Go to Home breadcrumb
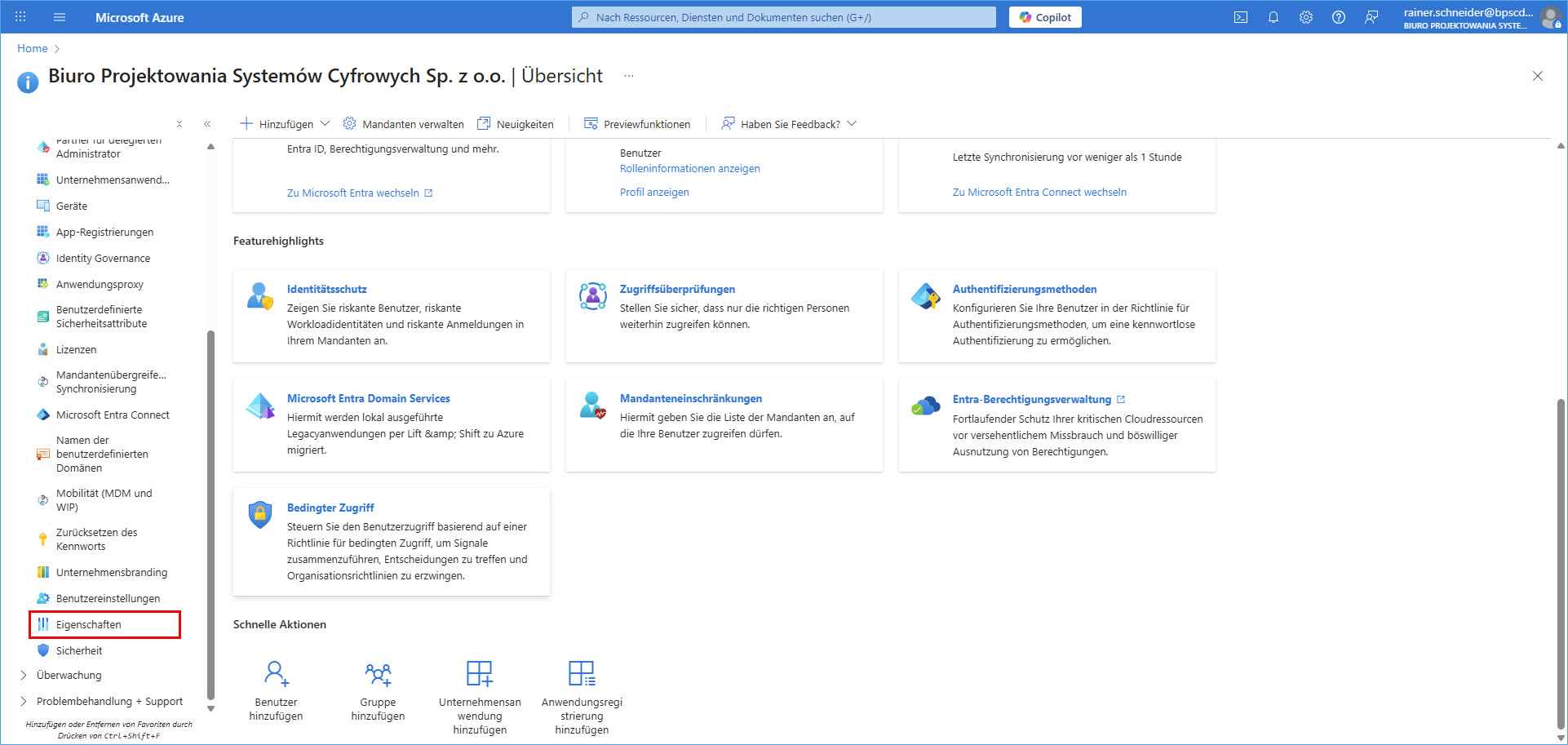This screenshot has width=1568, height=745. [x=33, y=48]
